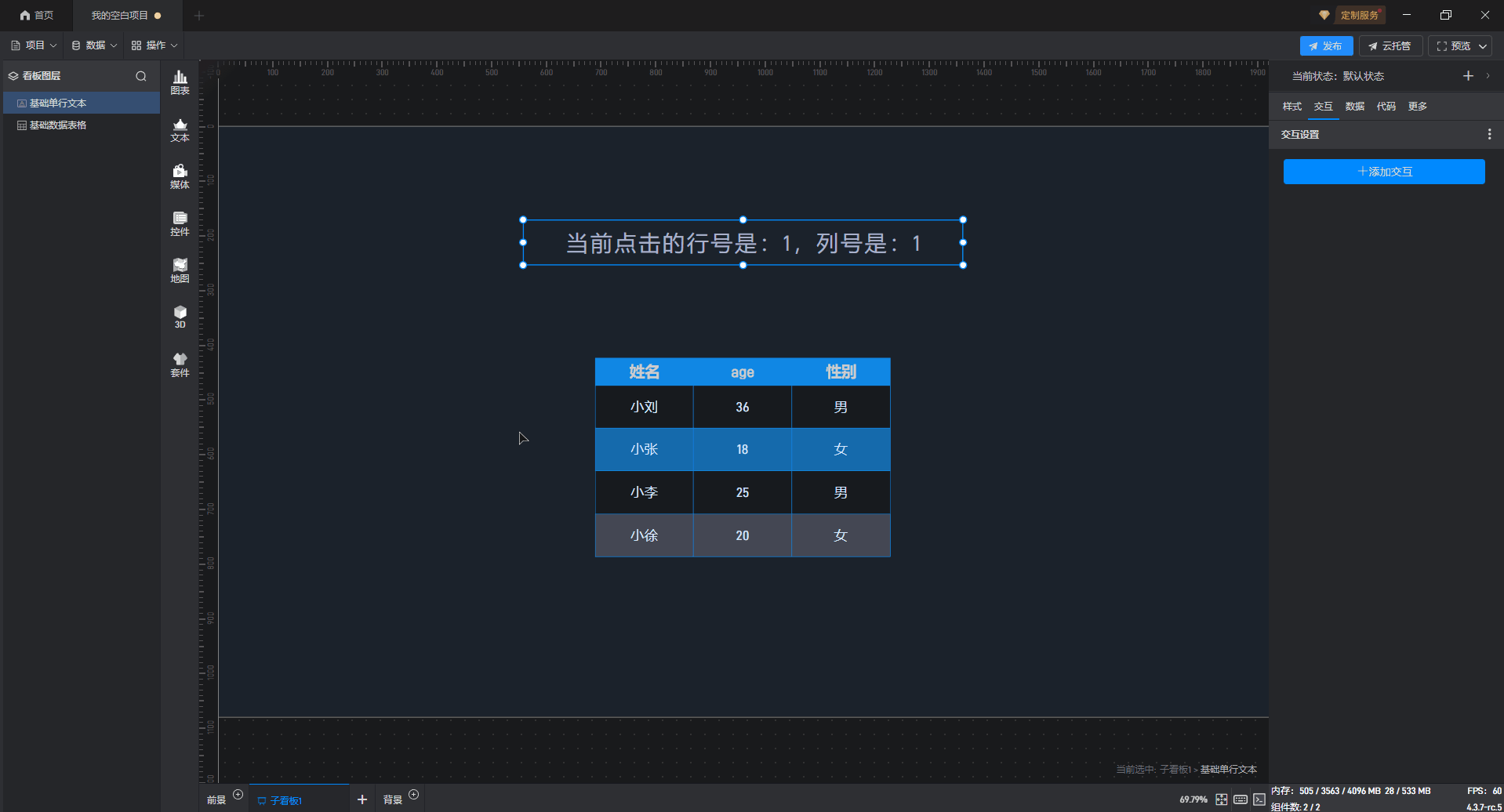Expand the 预览 dropdown arrow
The width and height of the screenshot is (1504, 812).
tap(1483, 46)
